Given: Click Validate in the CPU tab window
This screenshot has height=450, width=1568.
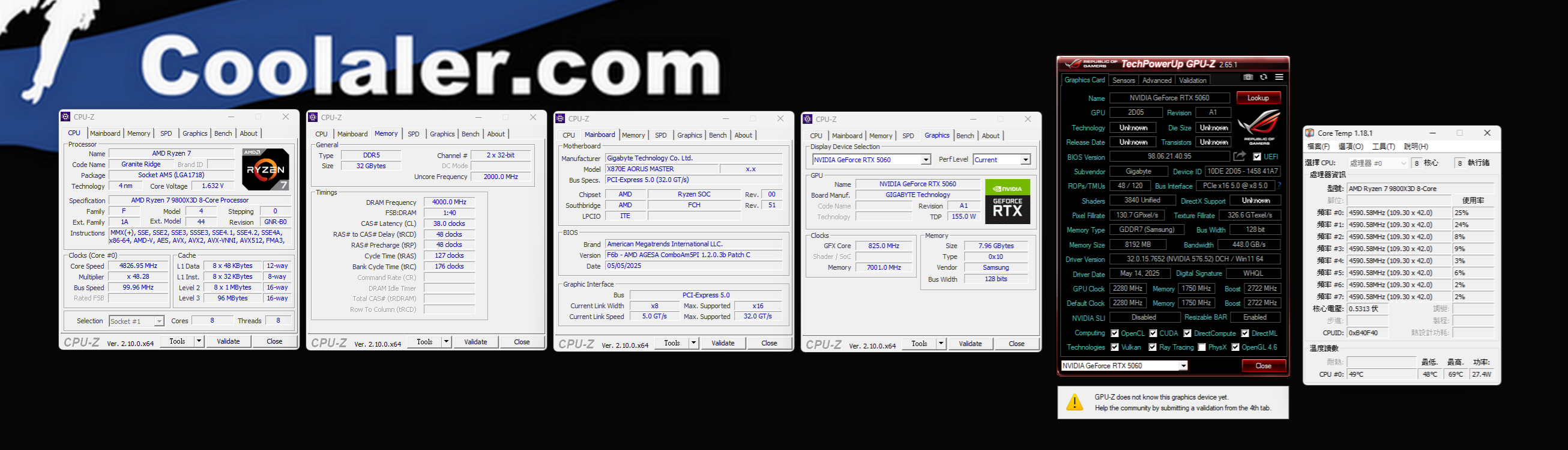Looking at the screenshot, I should tap(228, 341).
